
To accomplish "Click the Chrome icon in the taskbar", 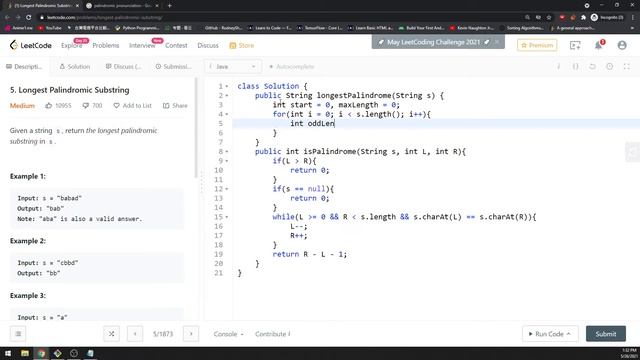I will coord(41,353).
